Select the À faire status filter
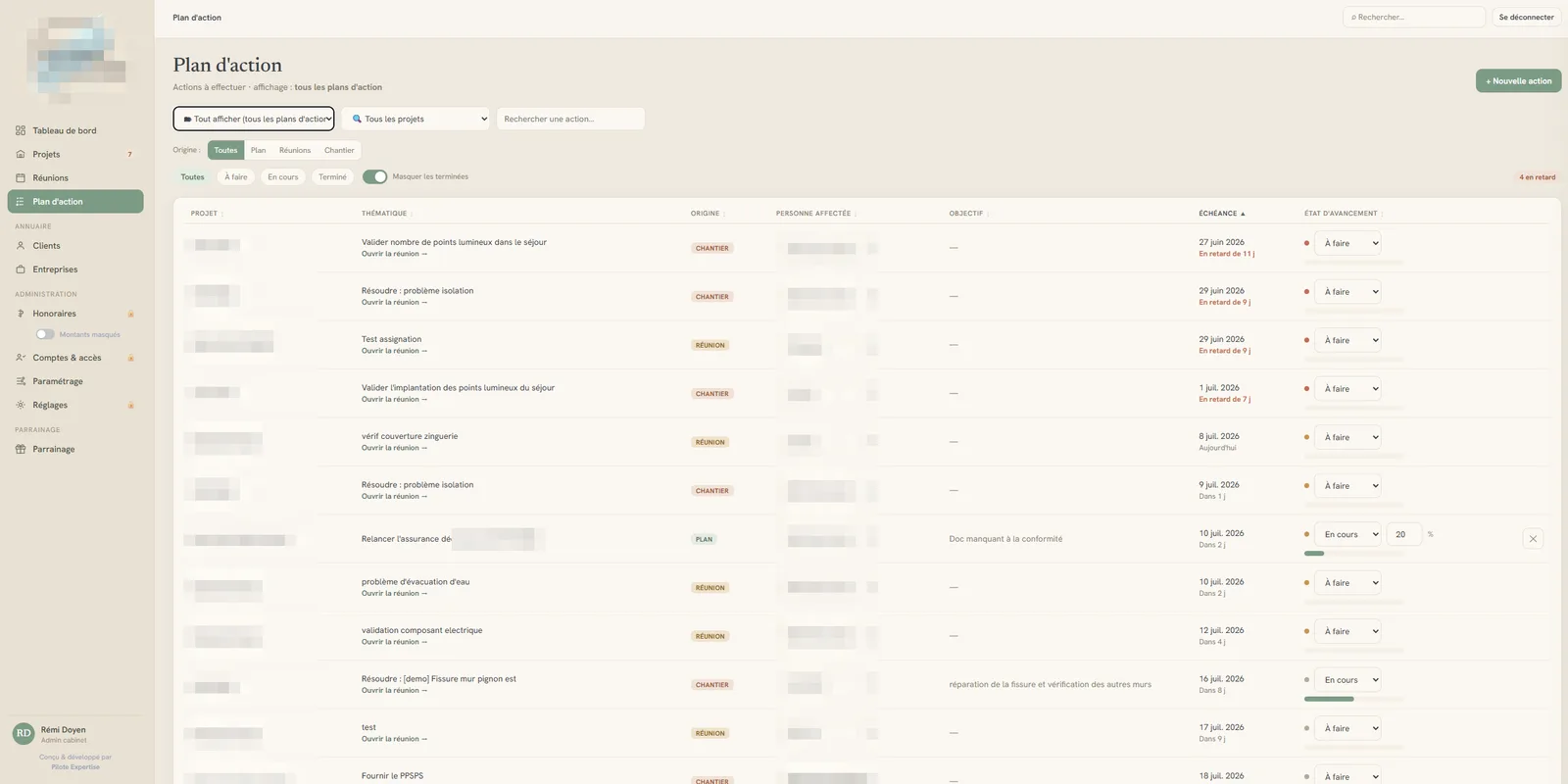 point(236,177)
